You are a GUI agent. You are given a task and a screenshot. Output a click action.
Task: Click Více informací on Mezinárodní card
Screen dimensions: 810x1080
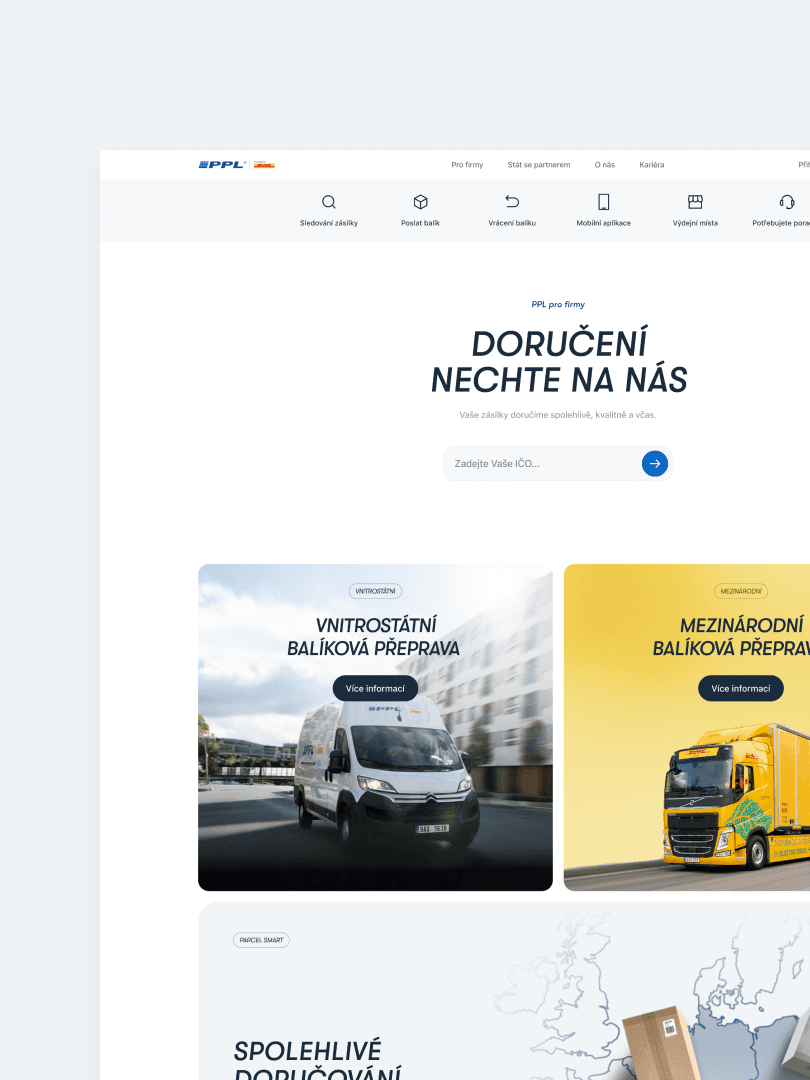741,688
